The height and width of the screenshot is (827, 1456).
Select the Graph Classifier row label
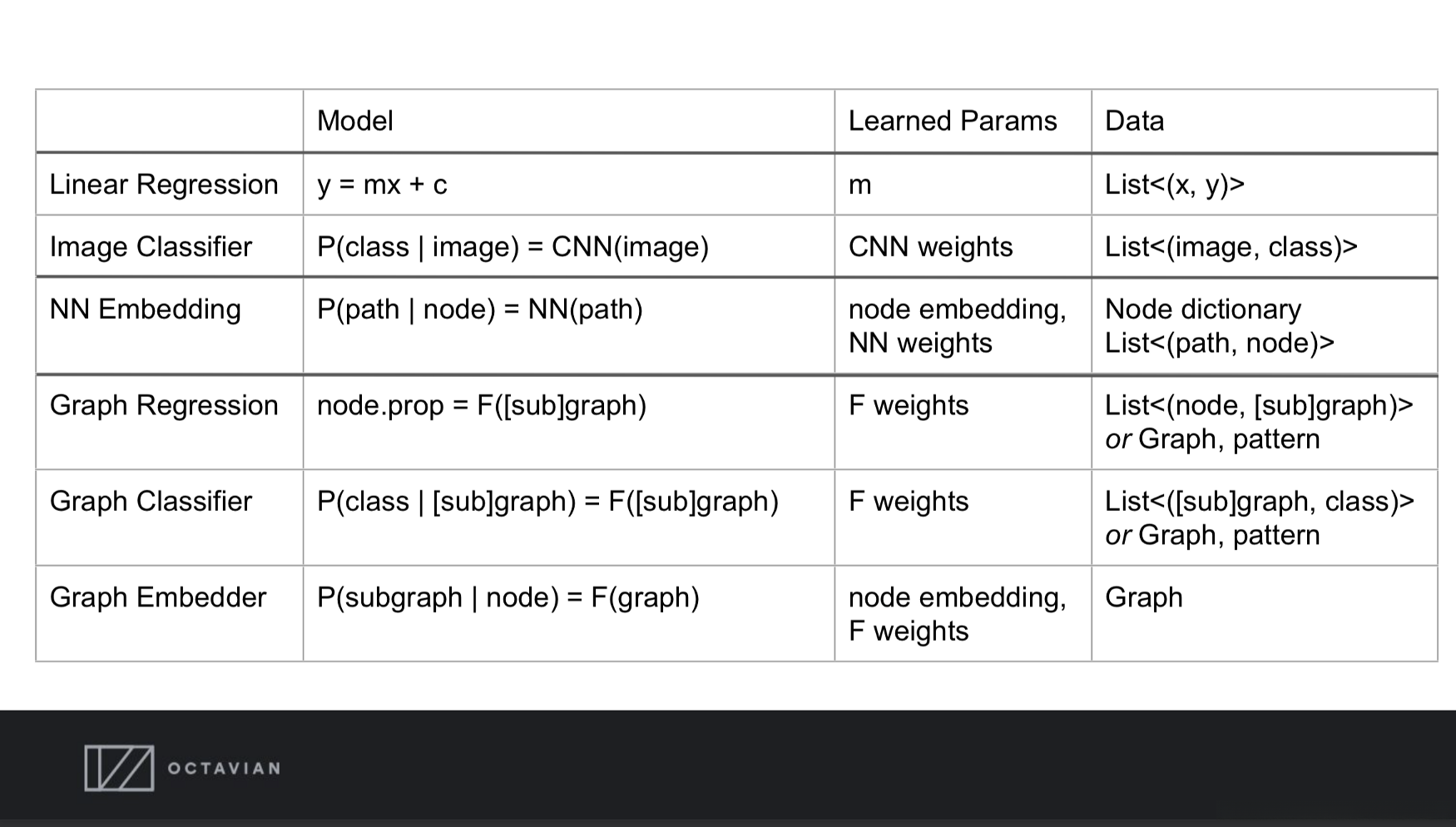151,502
